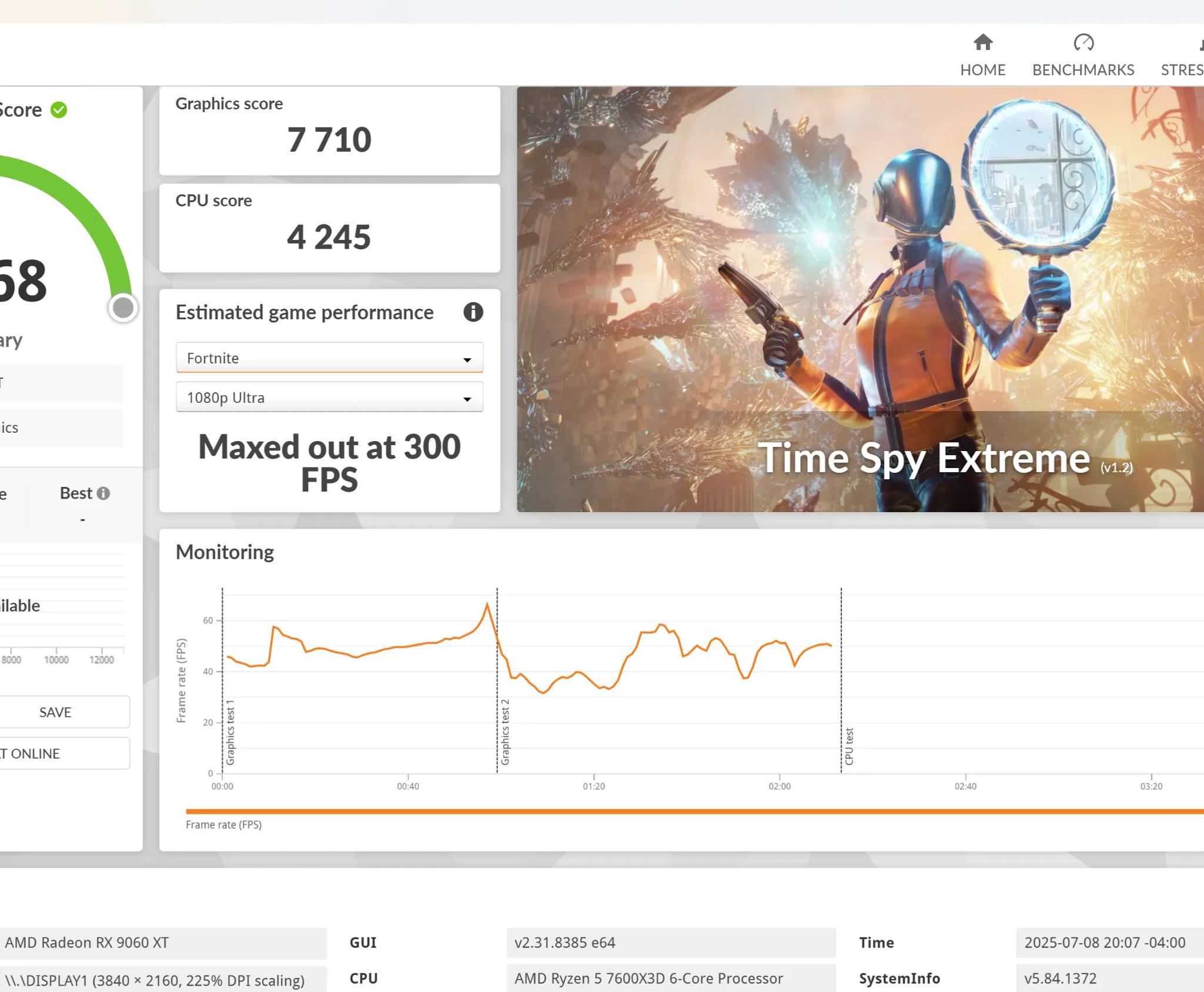Click the Graphics score value 7 710
This screenshot has width=1204, height=992.
click(x=329, y=140)
